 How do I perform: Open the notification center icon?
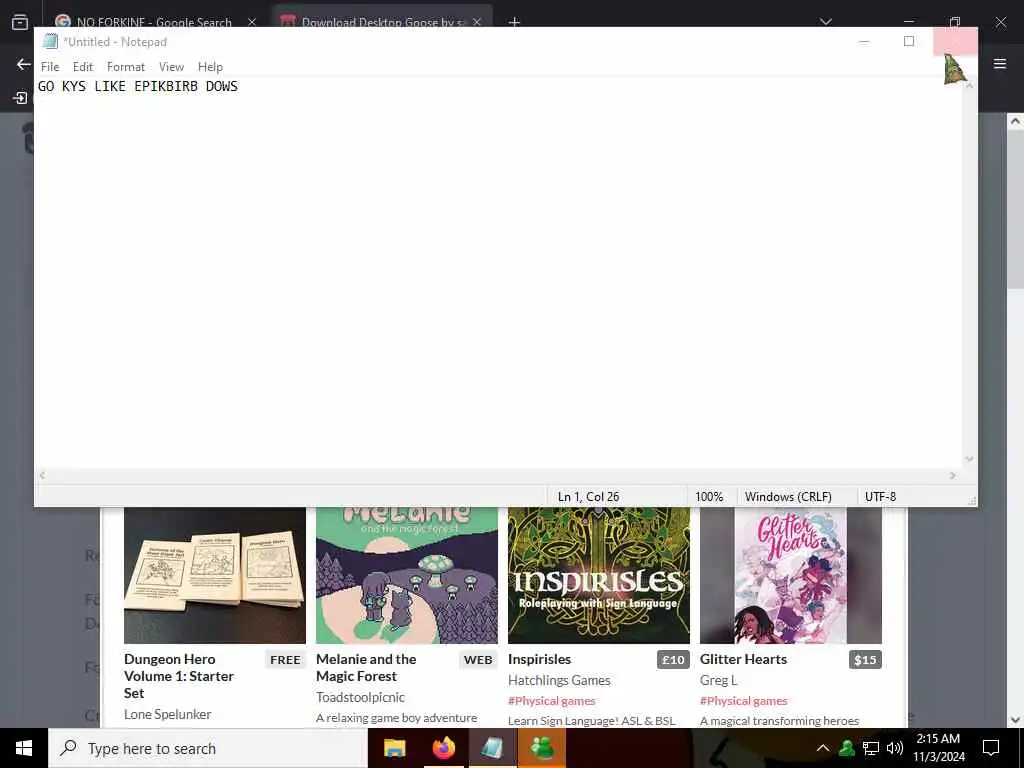[991, 748]
